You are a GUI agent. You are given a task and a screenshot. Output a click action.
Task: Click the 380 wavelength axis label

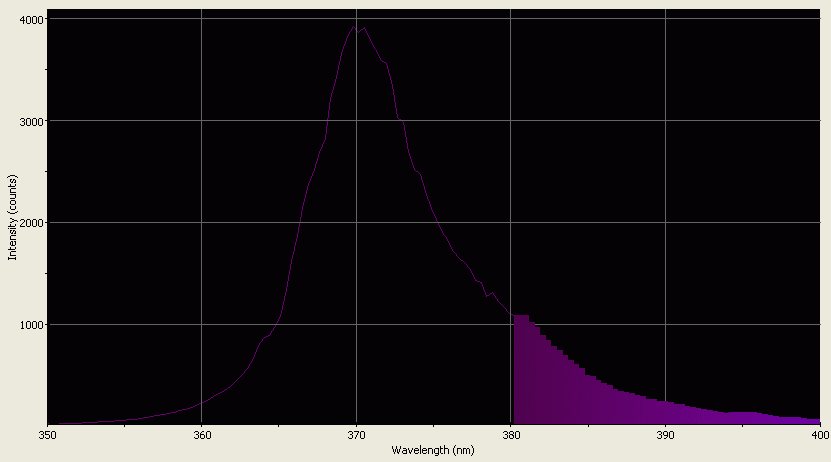[510, 435]
